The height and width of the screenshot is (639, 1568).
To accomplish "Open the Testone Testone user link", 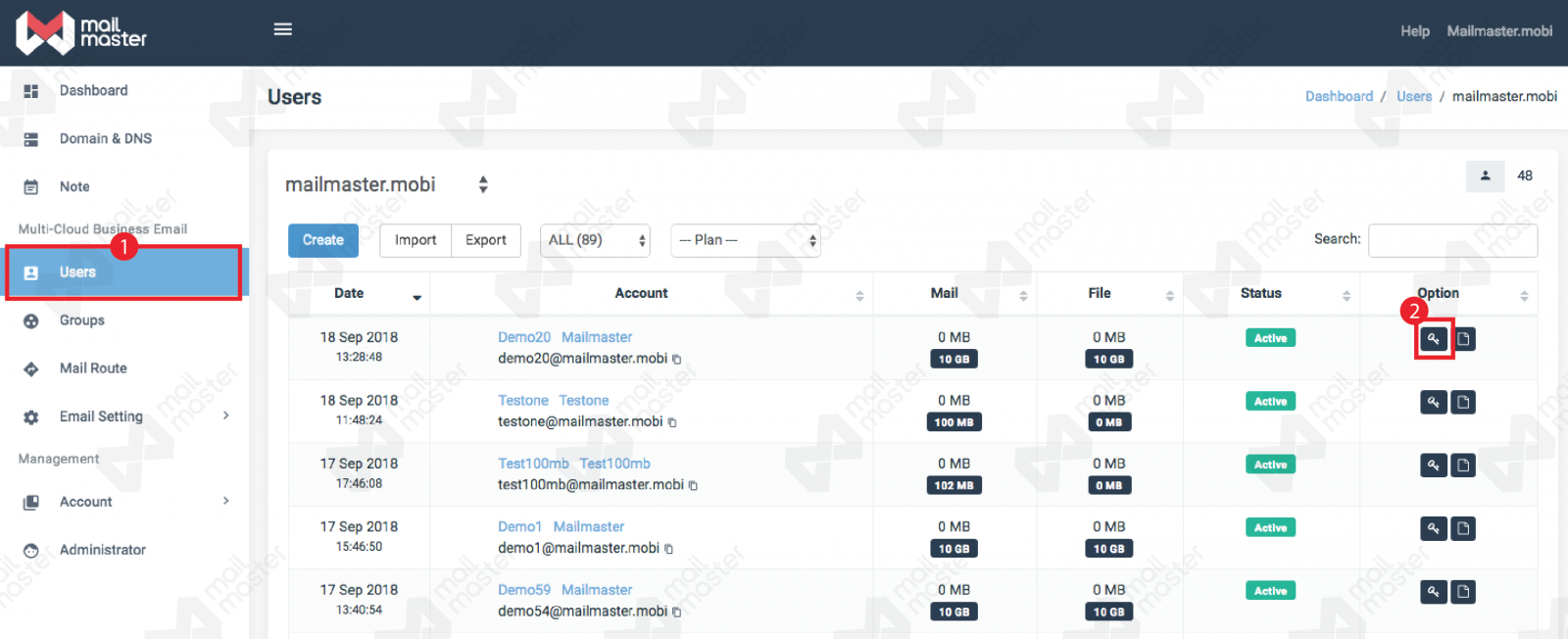I will pos(553,401).
